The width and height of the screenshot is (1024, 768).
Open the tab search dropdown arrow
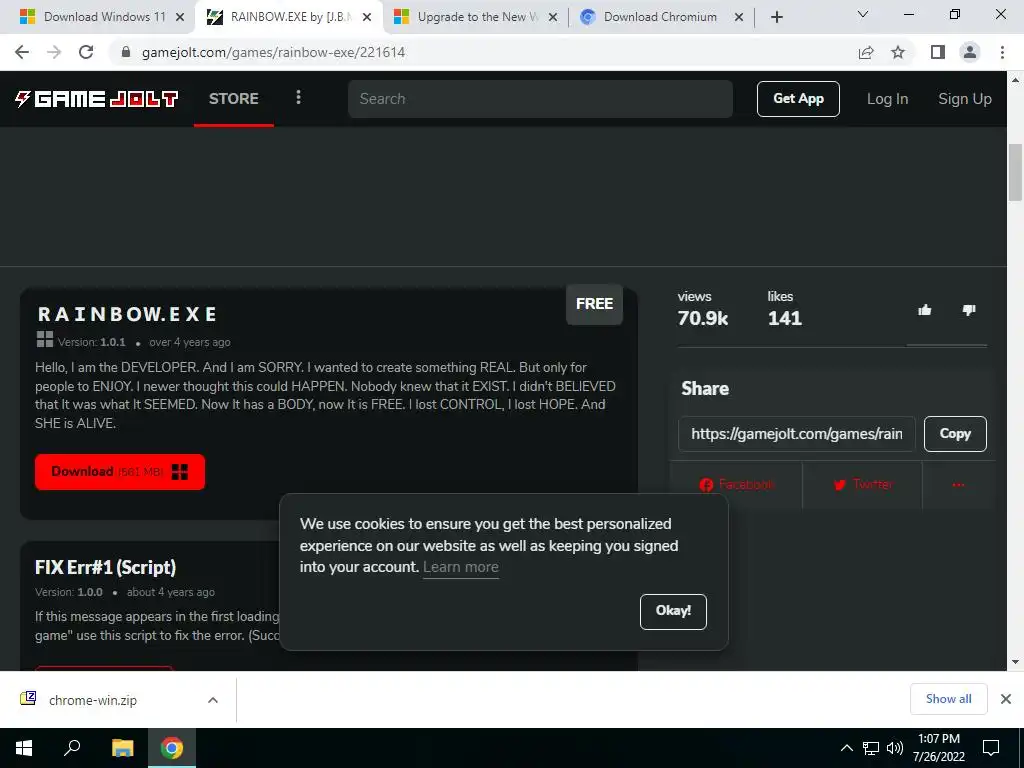coord(863,14)
